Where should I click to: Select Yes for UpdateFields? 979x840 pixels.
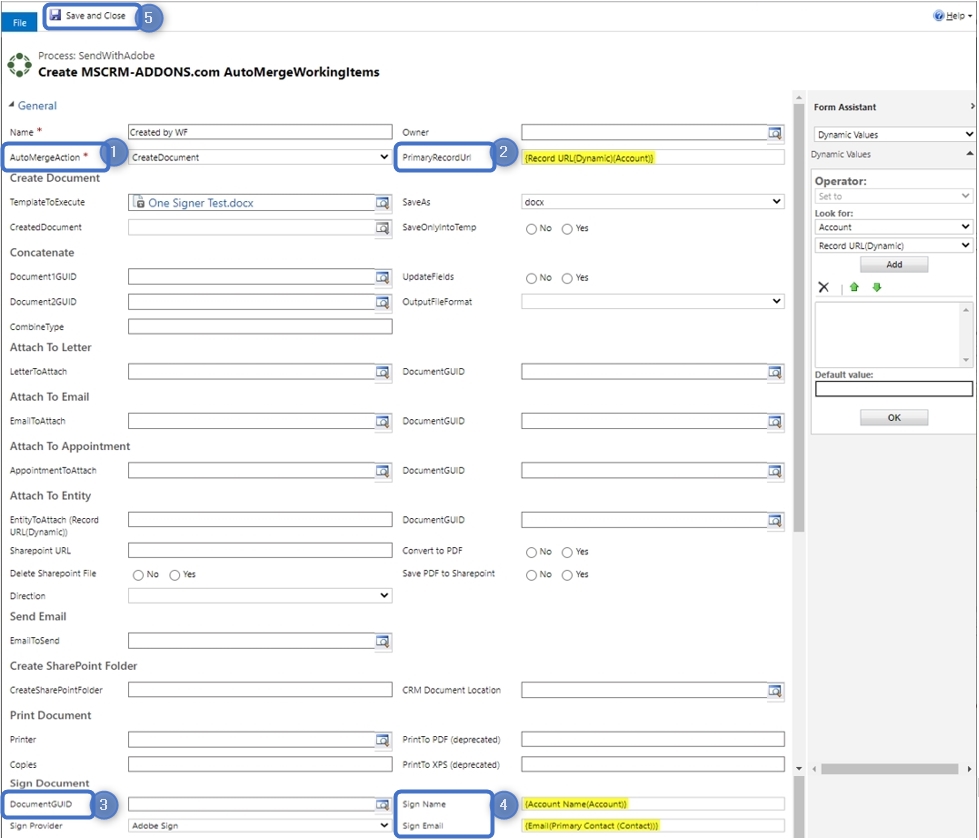coord(567,279)
